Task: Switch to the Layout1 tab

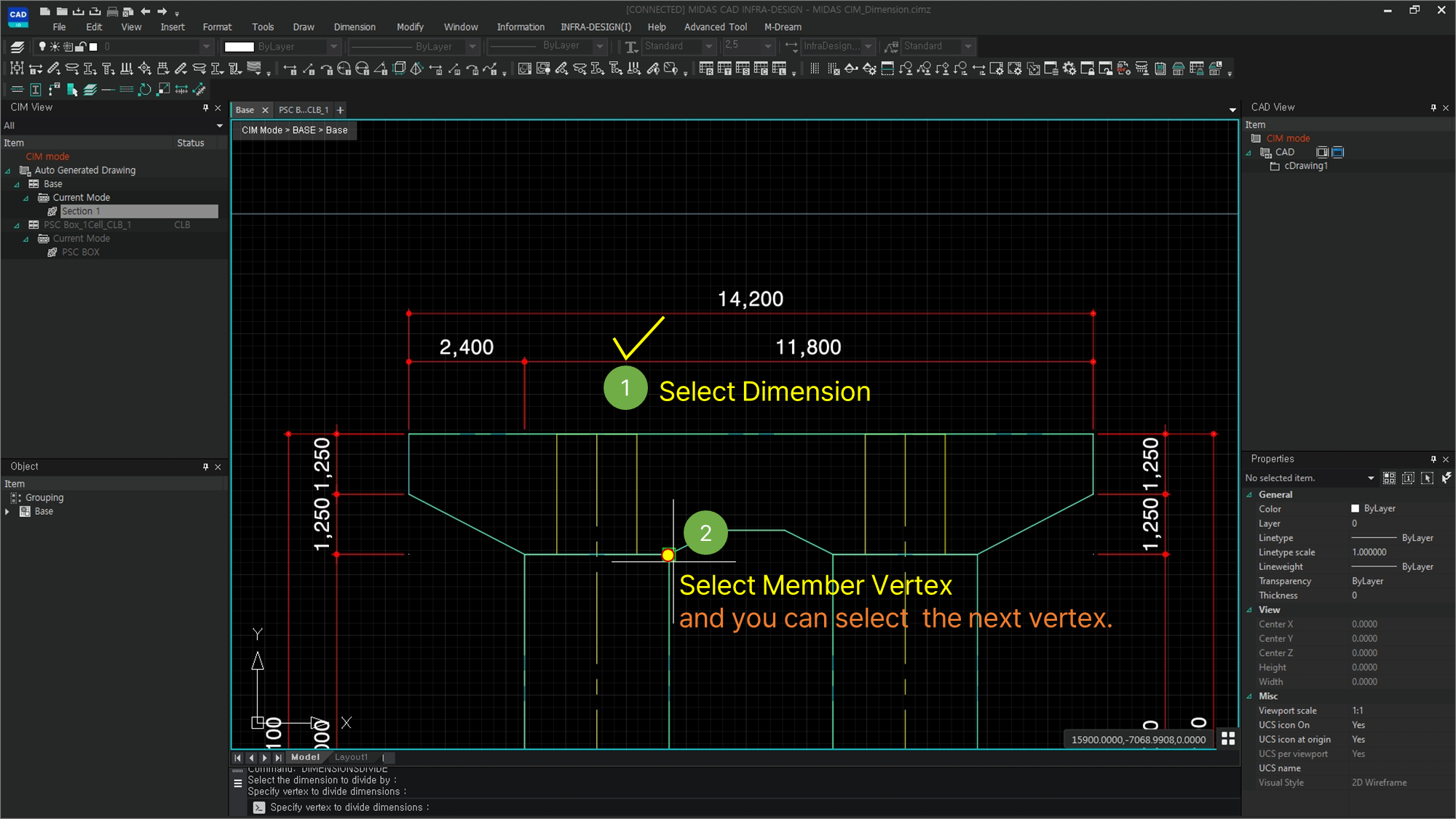Action: pos(351,757)
